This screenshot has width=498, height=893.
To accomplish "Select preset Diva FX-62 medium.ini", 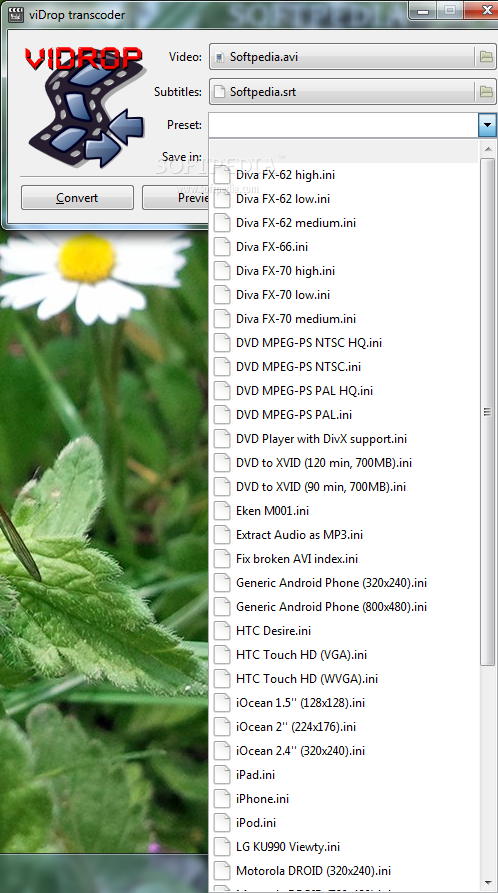I will [x=344, y=223].
